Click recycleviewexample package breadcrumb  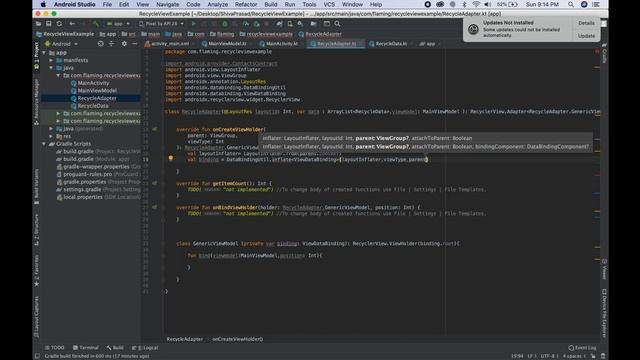(266, 34)
